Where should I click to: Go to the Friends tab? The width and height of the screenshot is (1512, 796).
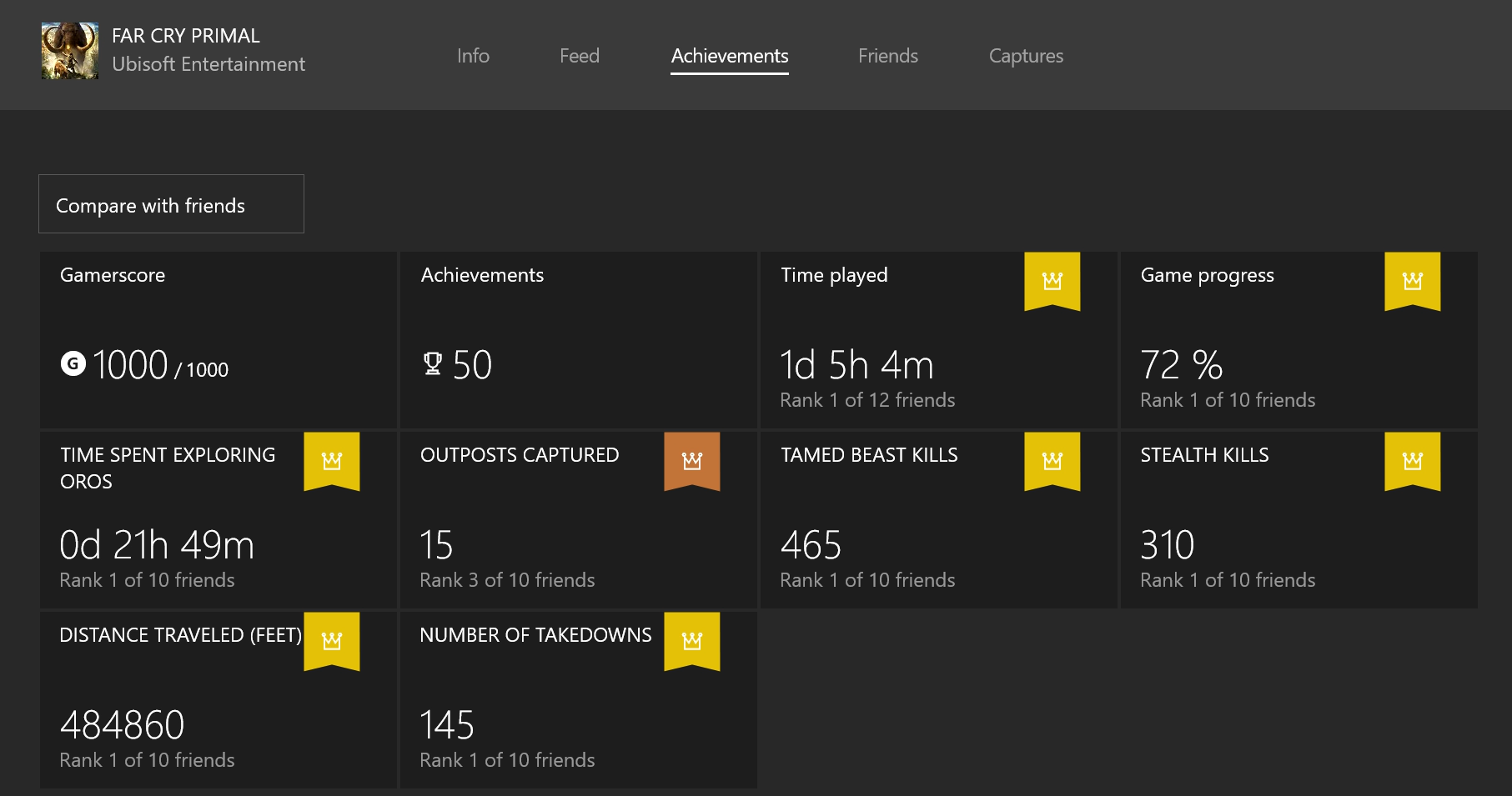pyautogui.click(x=888, y=56)
